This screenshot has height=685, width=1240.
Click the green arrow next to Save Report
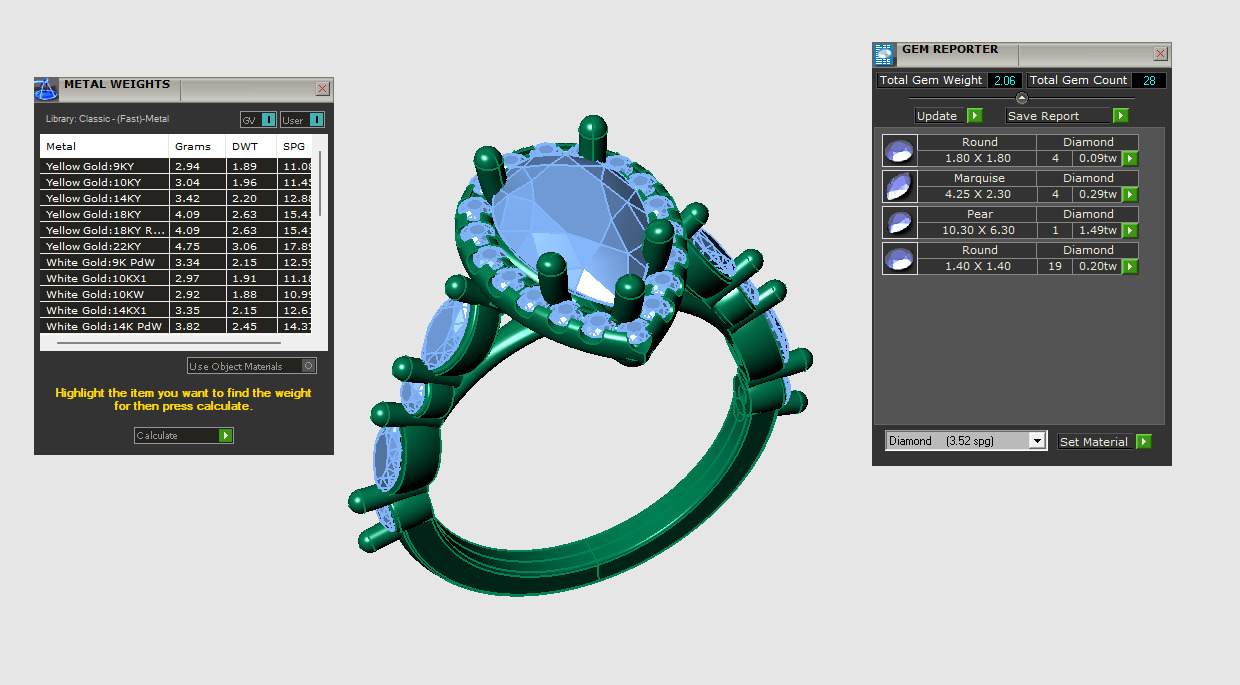1121,116
